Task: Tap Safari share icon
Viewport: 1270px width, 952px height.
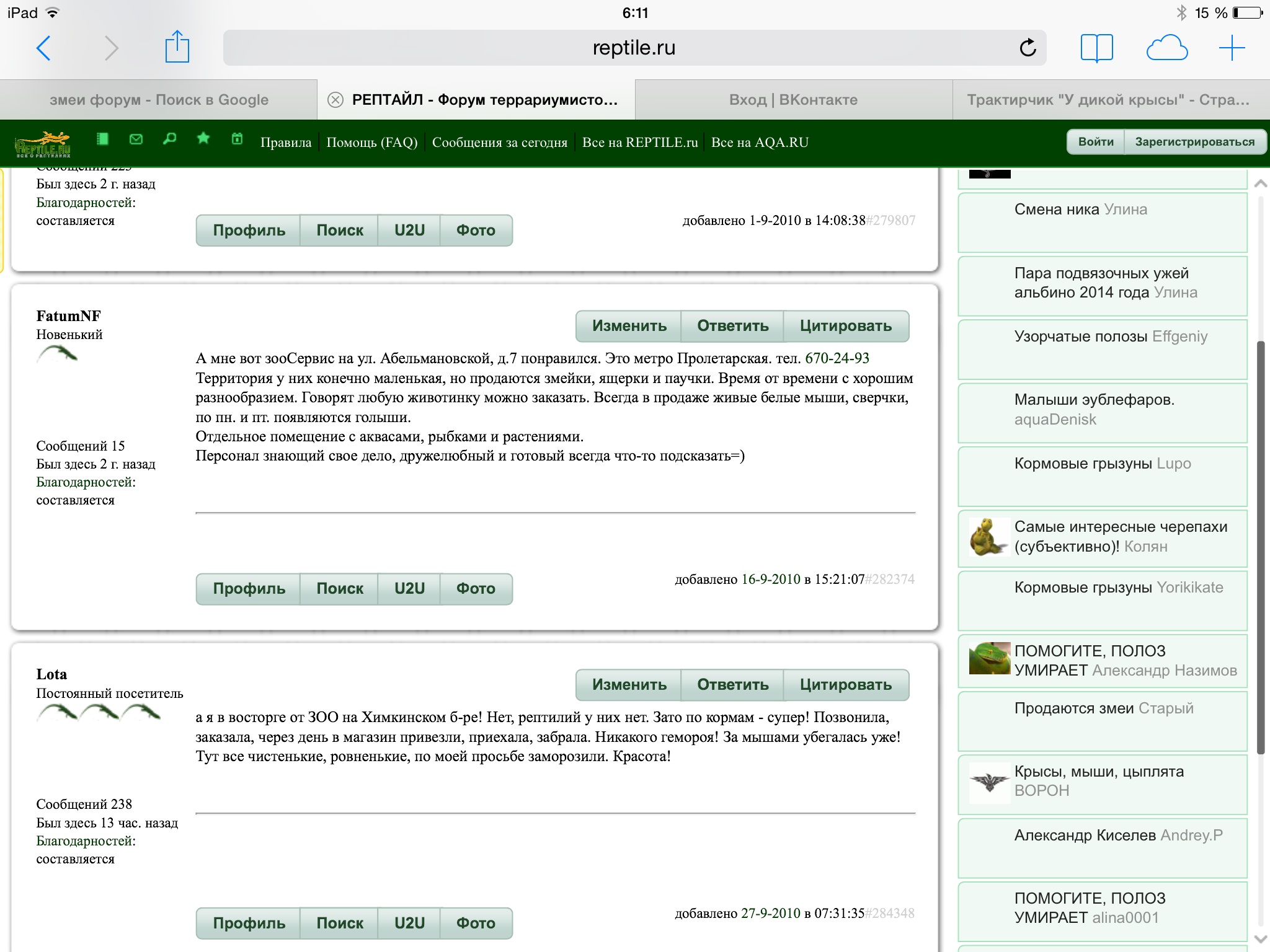Action: pyautogui.click(x=177, y=48)
